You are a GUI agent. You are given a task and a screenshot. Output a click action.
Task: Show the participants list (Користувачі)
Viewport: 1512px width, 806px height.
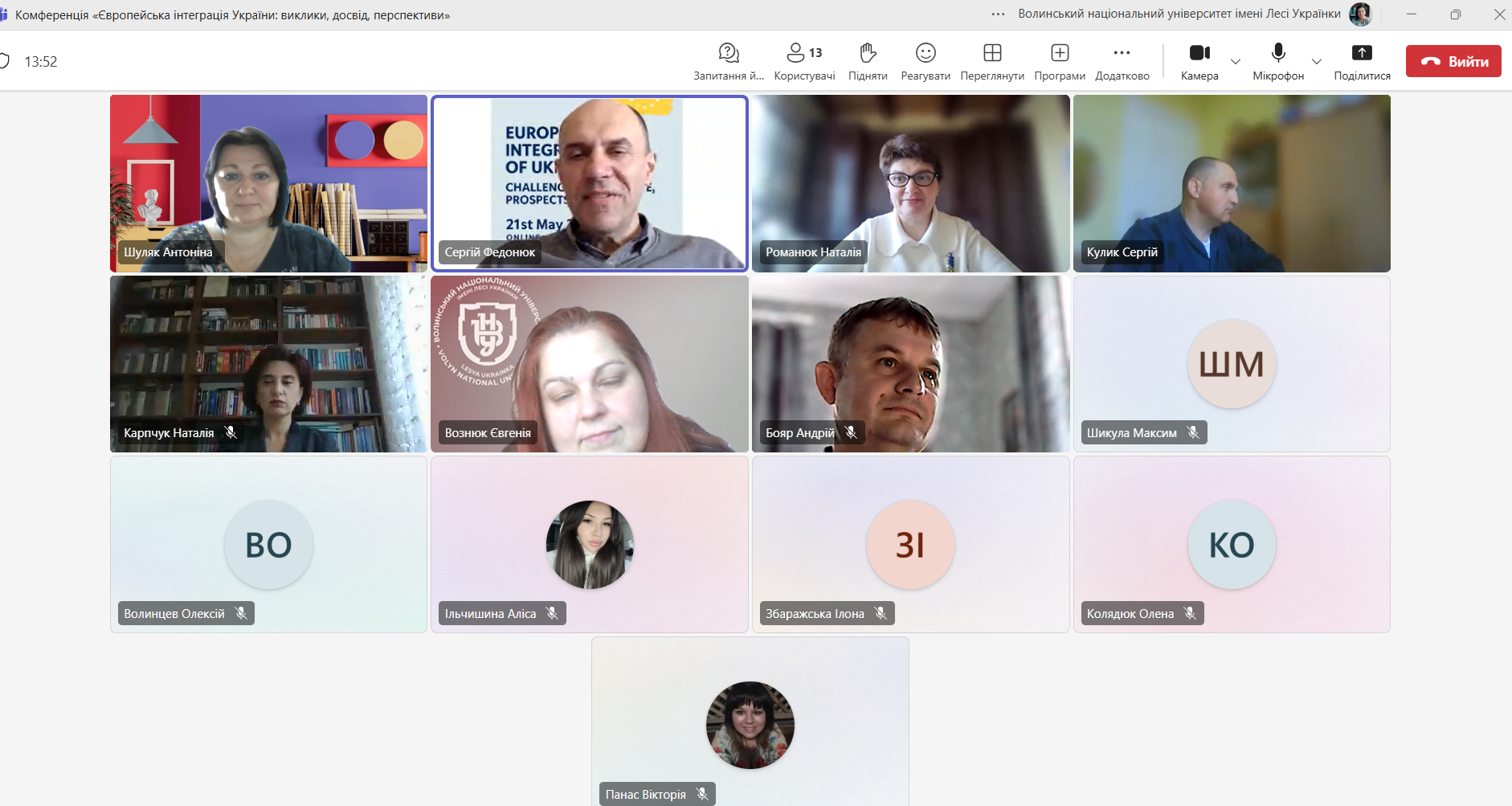coord(803,61)
